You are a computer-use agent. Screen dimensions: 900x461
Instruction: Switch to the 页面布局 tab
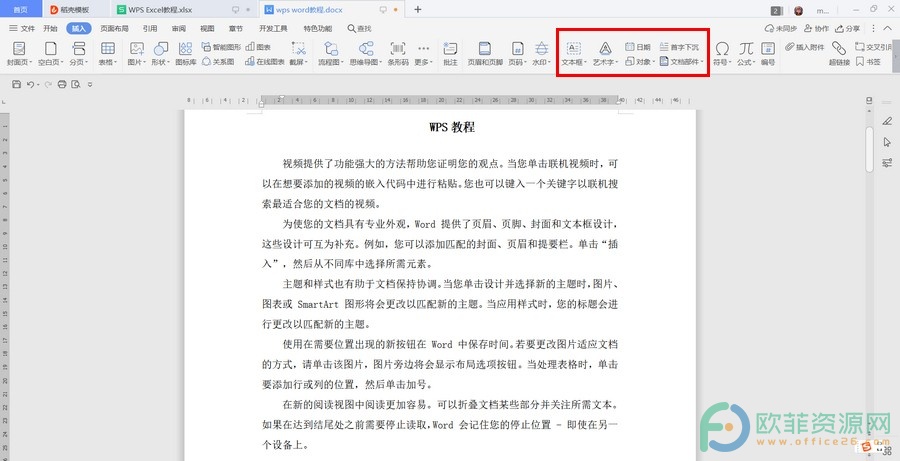point(114,28)
